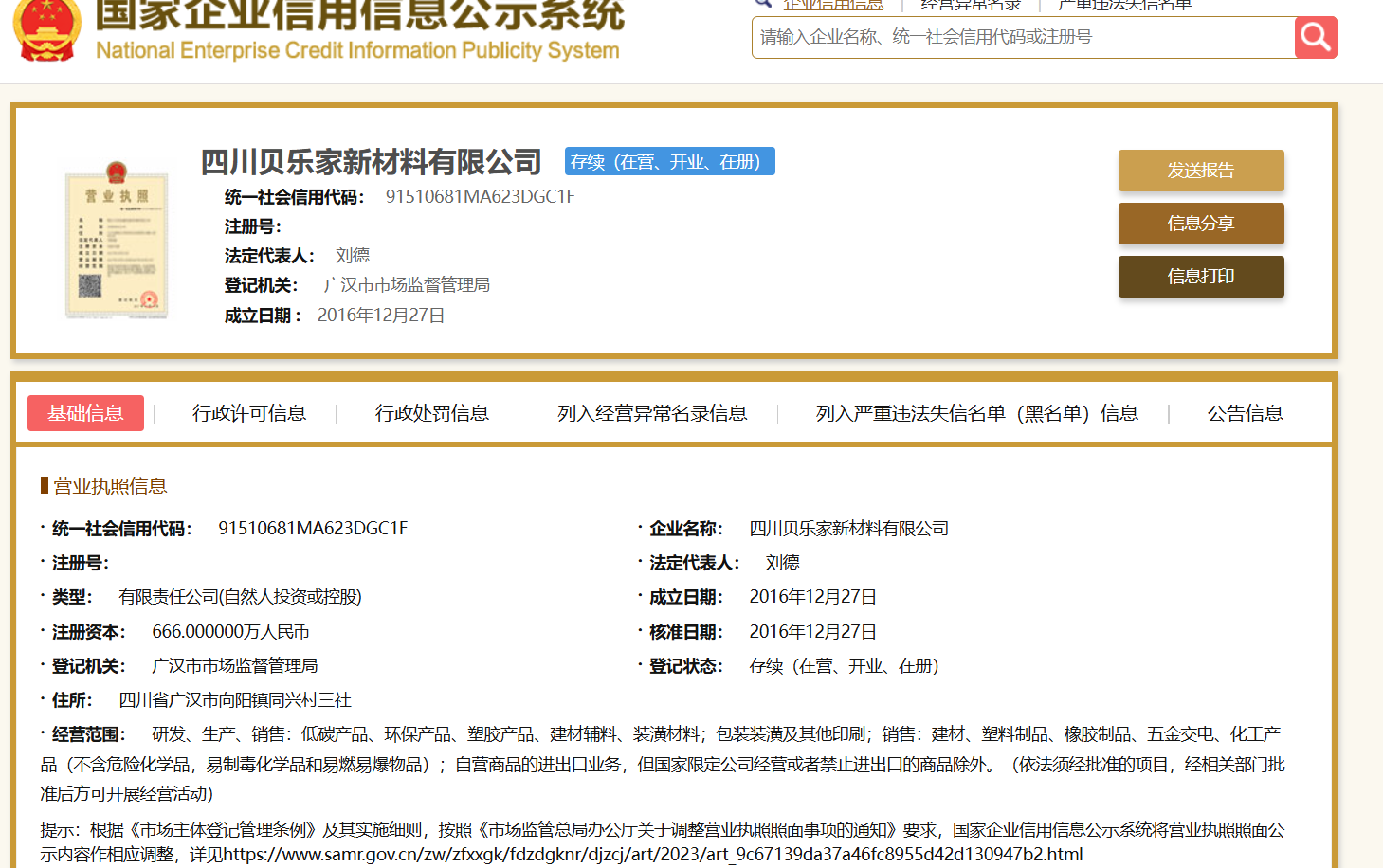This screenshot has height=868, width=1383.
Task: Click the 企业名称 value in license info
Action: pyautogui.click(x=849, y=528)
